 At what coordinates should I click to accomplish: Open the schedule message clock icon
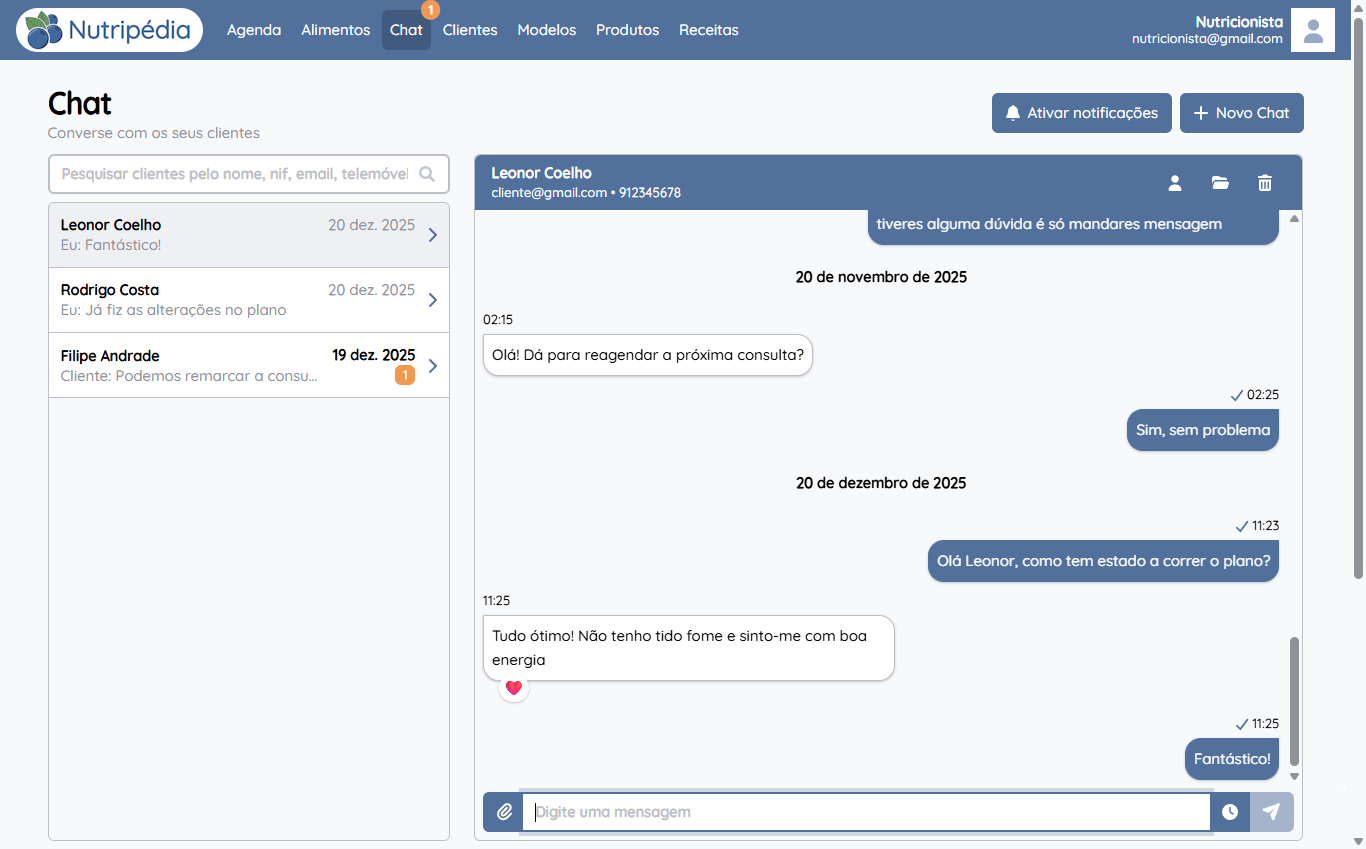click(x=1230, y=812)
